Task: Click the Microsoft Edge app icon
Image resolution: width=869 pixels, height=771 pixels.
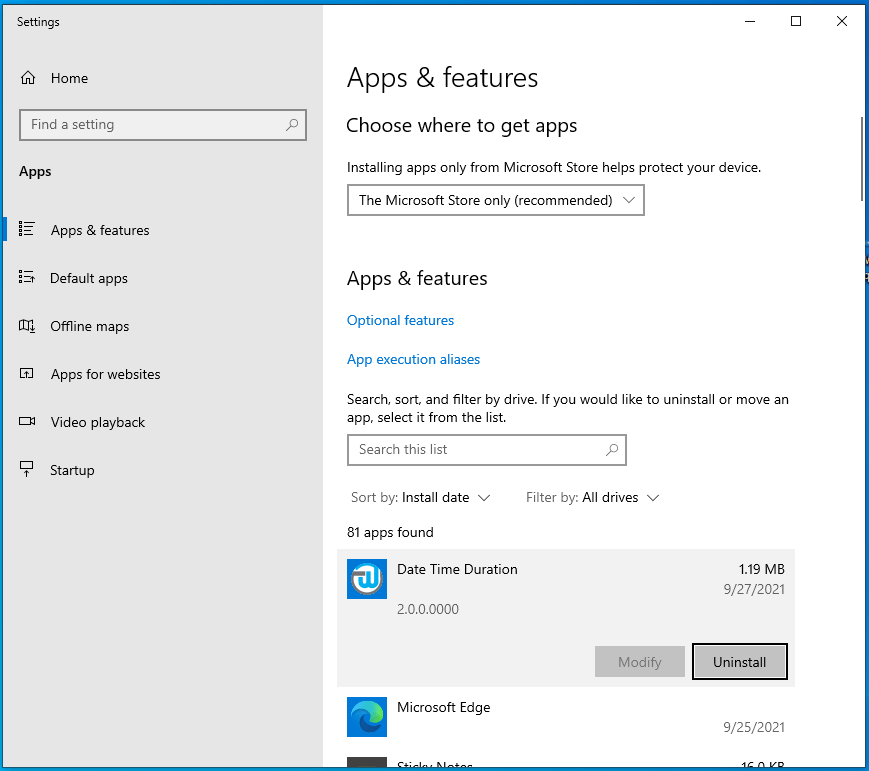Action: tap(367, 717)
